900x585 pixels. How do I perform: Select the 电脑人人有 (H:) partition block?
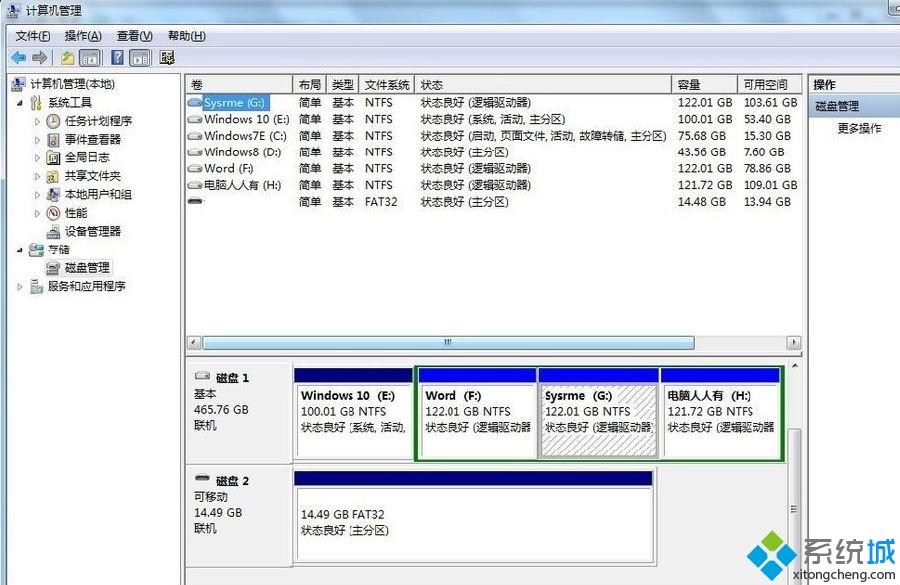tap(720, 414)
